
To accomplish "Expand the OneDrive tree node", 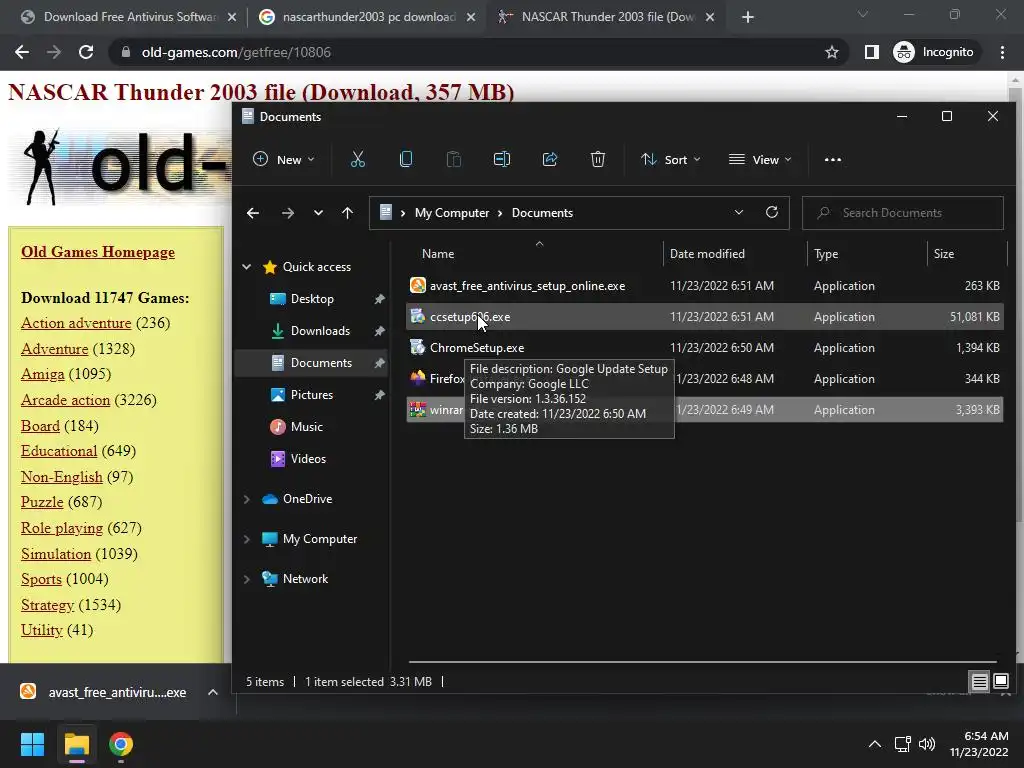I will tap(247, 499).
